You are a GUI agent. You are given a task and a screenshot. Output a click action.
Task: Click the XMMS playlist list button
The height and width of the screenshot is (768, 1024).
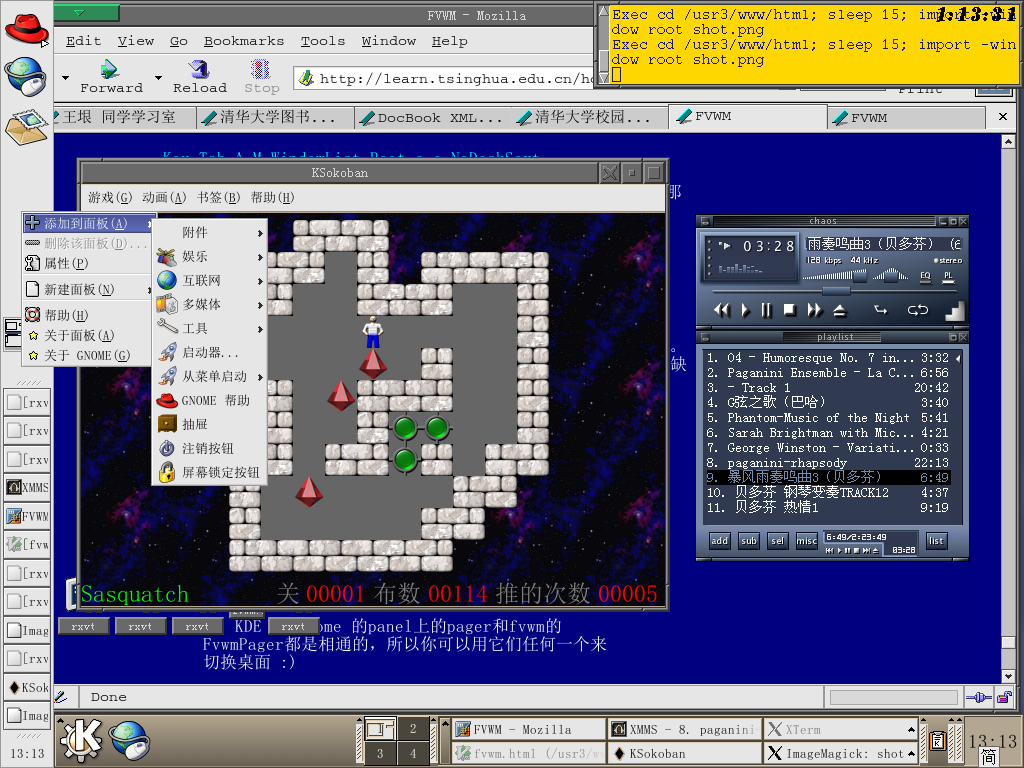pos(936,541)
